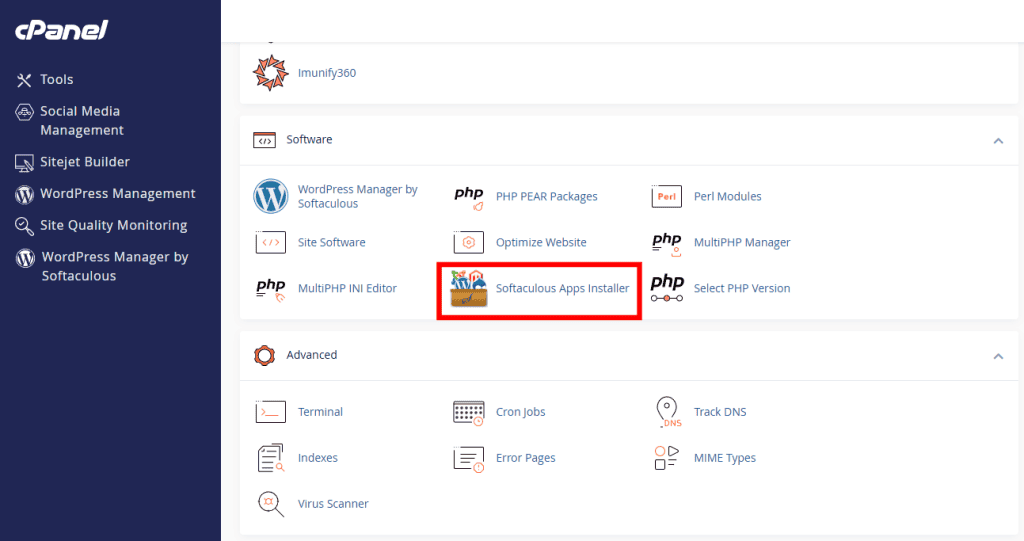Open MultiPHP Manager link
The image size is (1024, 541).
742,242
